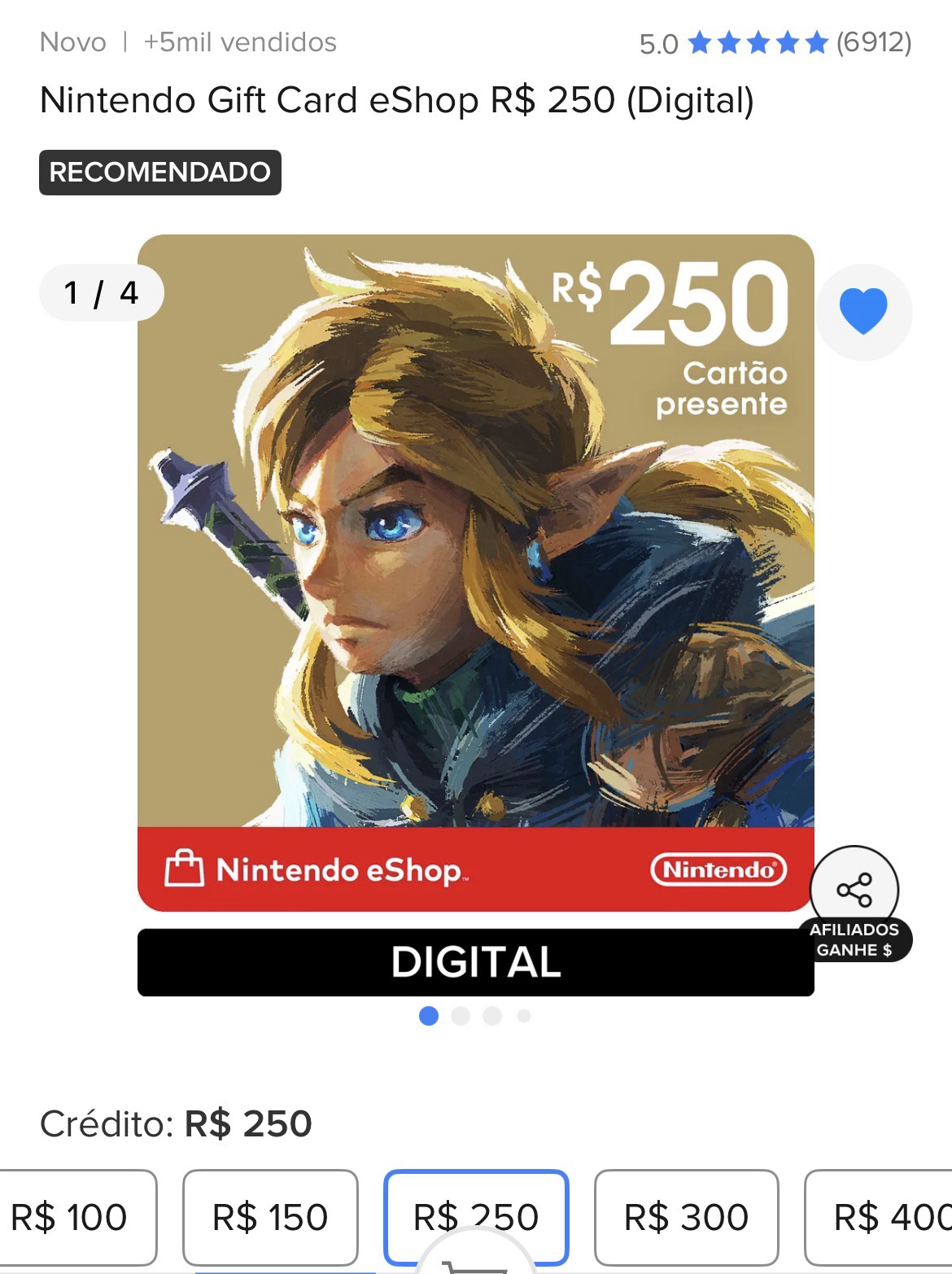The image size is (952, 1274).
Task: Tap the five-star rating icons
Action: pos(758,42)
